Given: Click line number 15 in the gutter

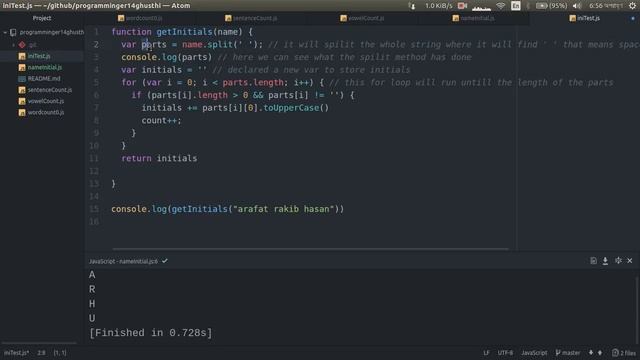Looking at the screenshot, I should click(x=94, y=209).
